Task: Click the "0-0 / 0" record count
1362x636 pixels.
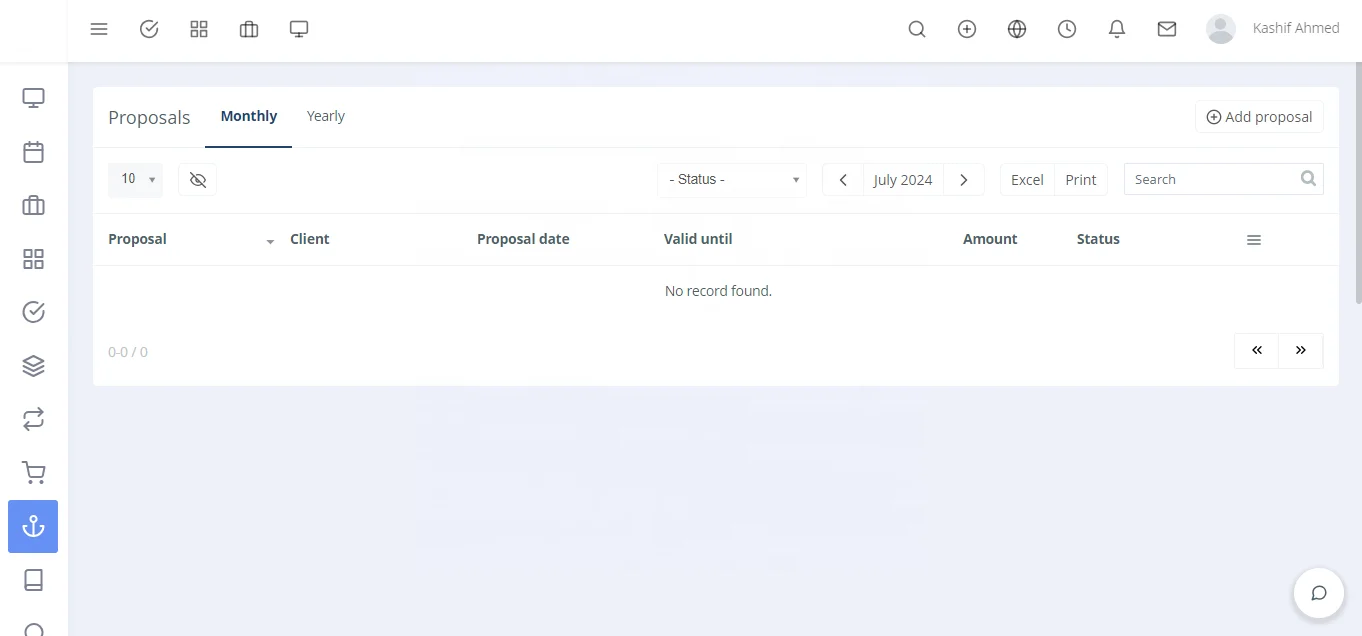Action: tap(128, 352)
